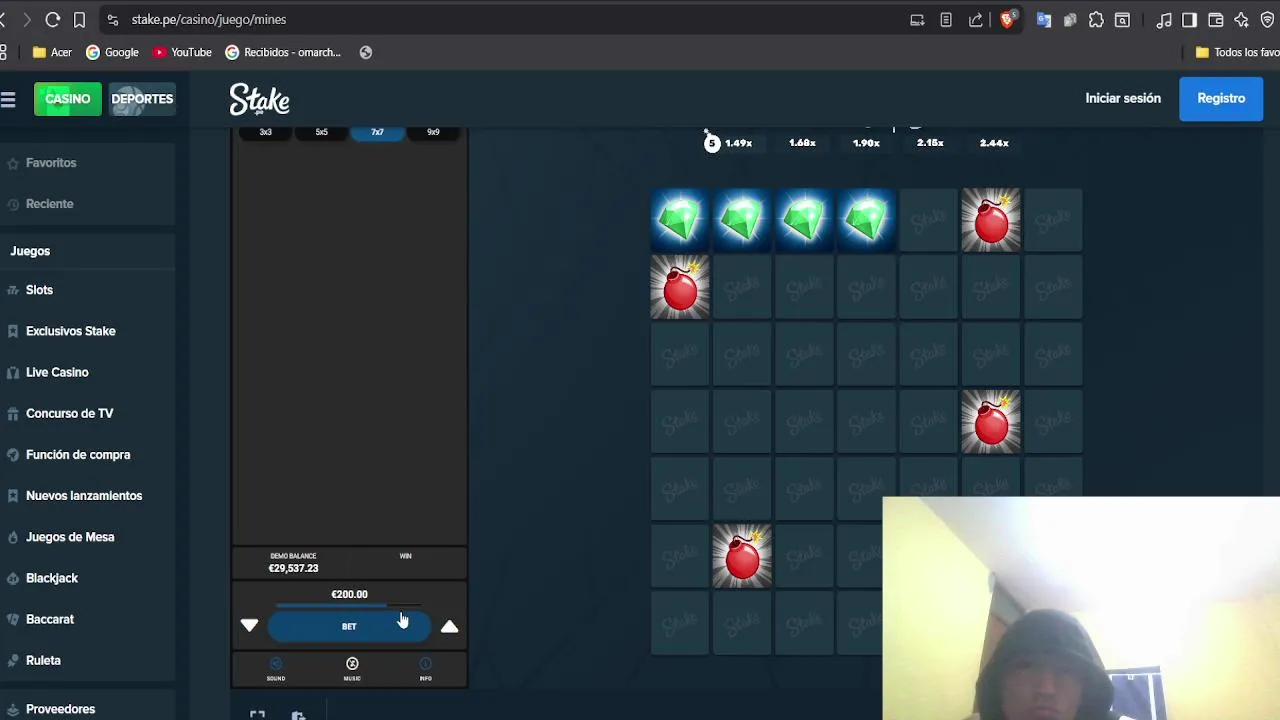Open Reciente in sidebar
The height and width of the screenshot is (720, 1280).
click(x=49, y=204)
